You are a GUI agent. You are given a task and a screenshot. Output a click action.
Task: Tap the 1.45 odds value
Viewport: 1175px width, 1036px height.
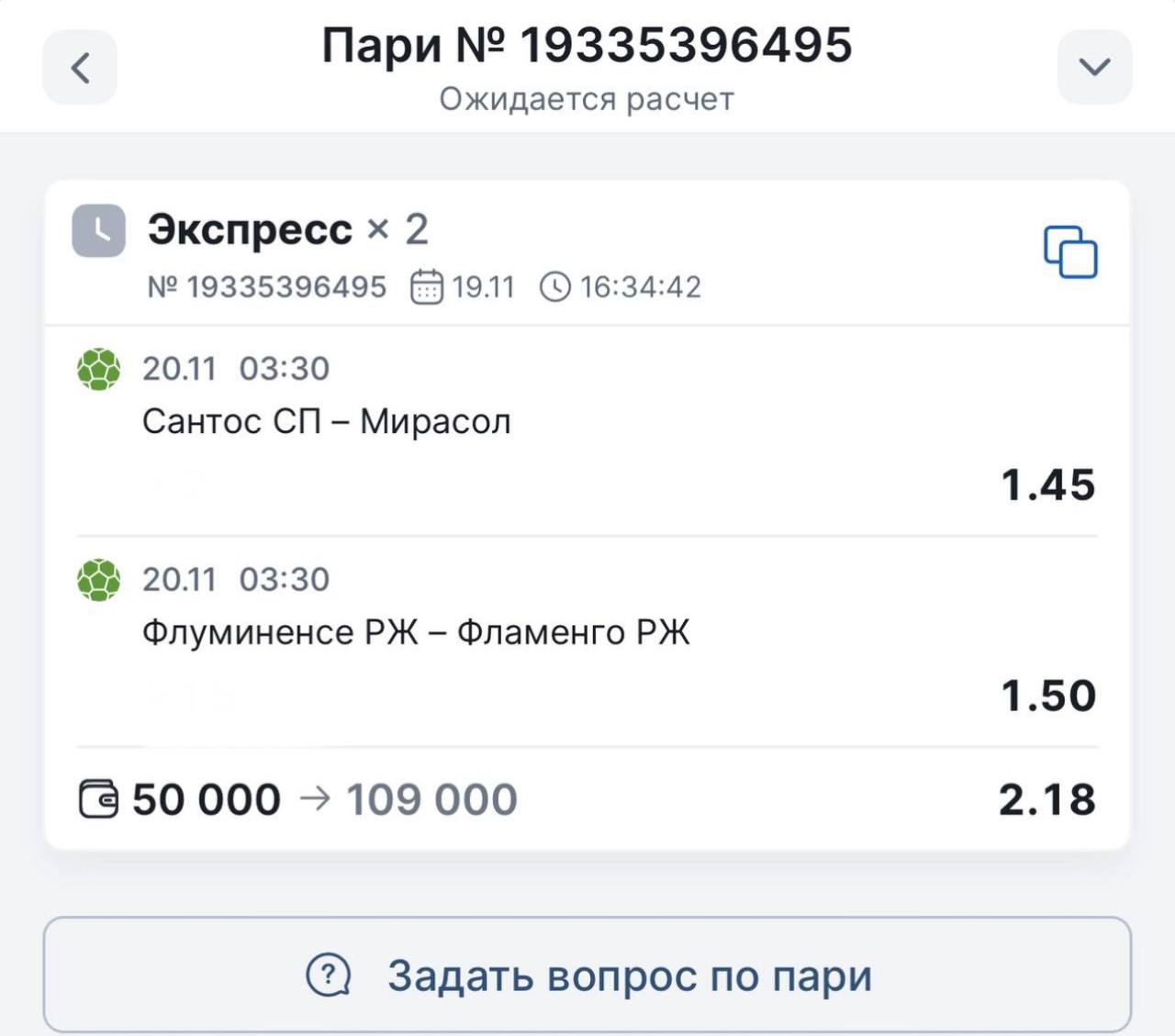(1047, 485)
